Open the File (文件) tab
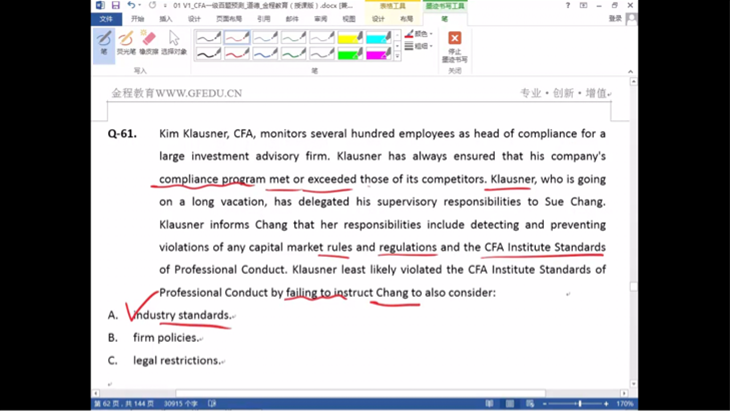Screen dimensions: 730x411 point(106,19)
